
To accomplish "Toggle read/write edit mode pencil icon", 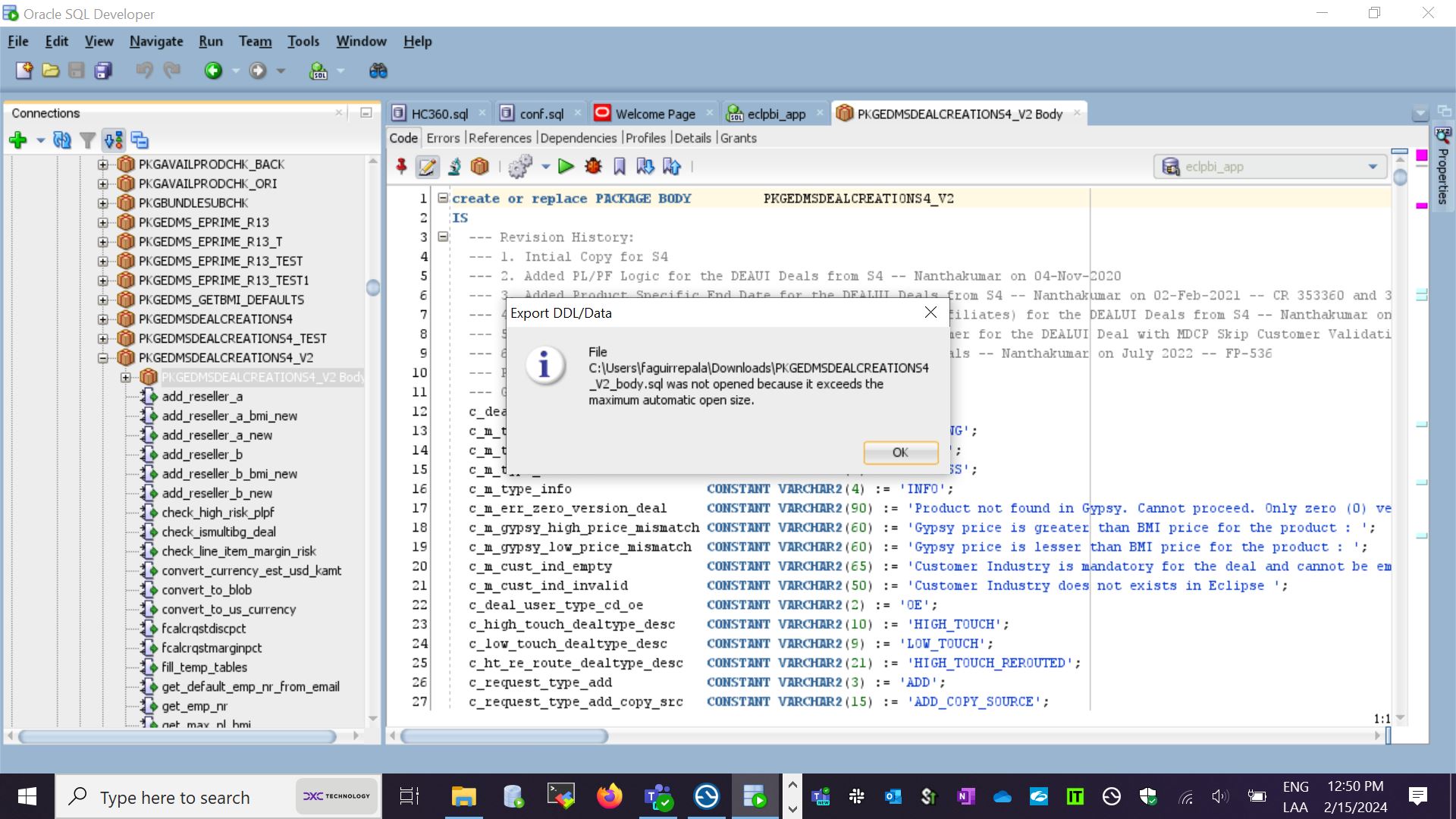I will point(427,166).
